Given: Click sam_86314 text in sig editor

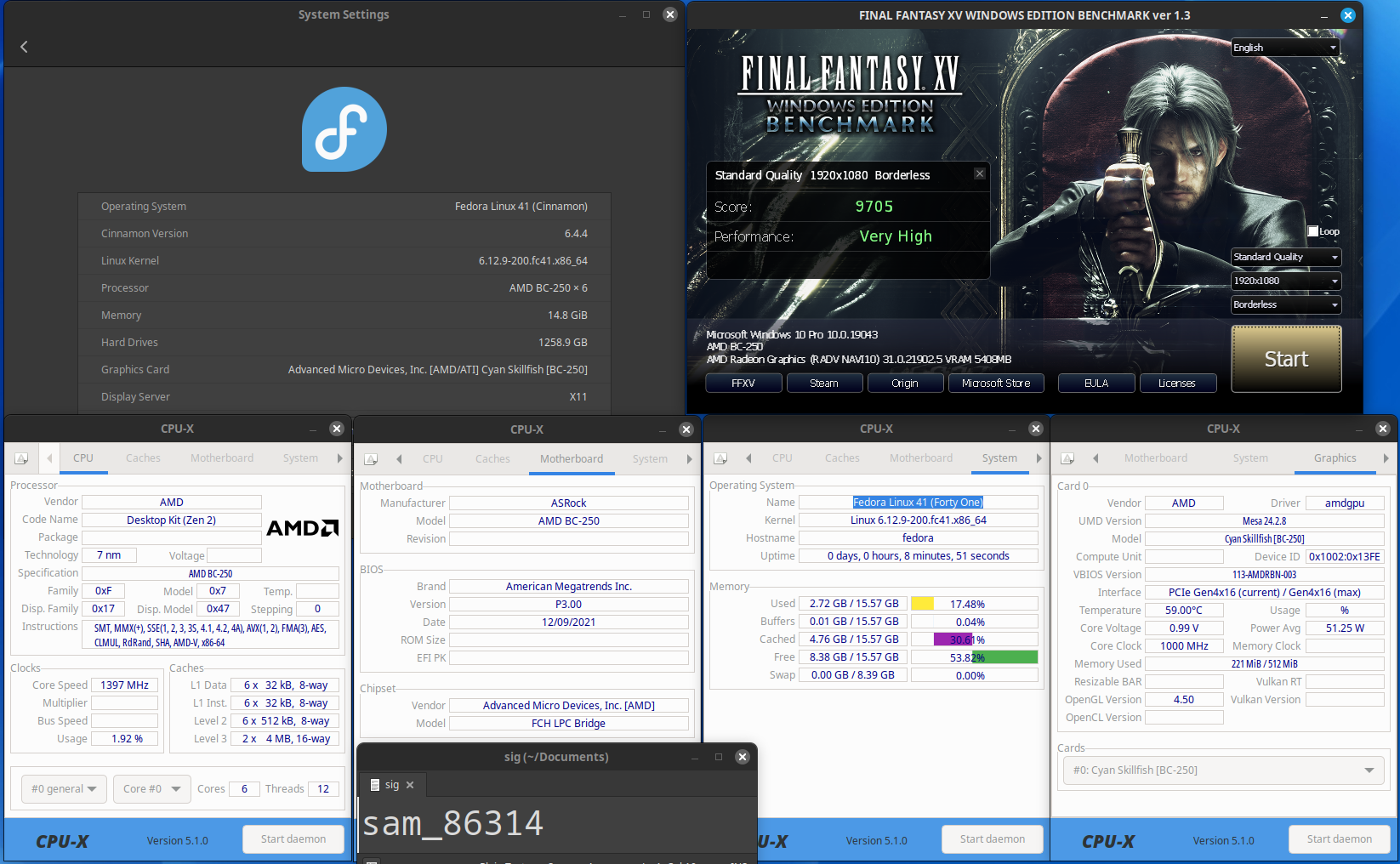Looking at the screenshot, I should click(452, 823).
